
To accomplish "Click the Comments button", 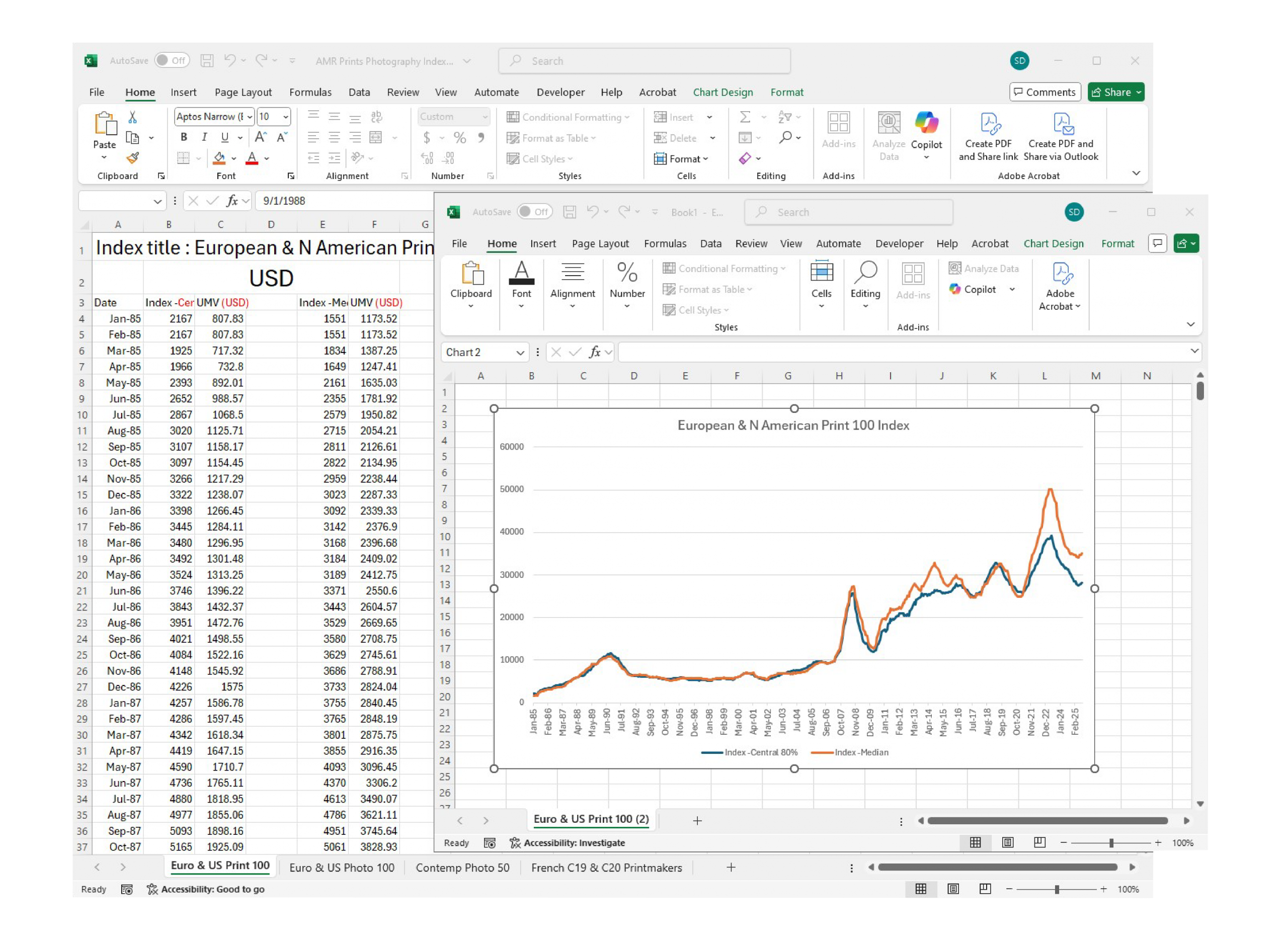I will click(1045, 93).
